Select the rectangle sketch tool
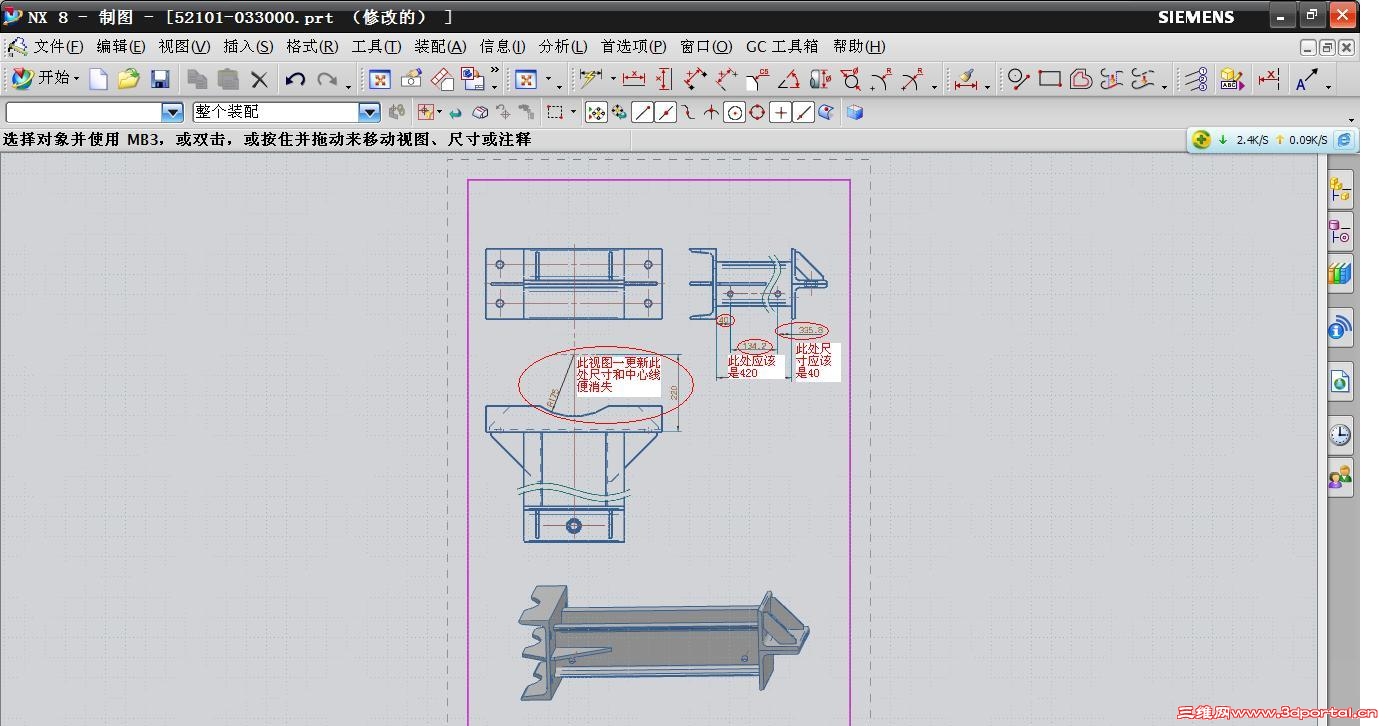This screenshot has height=726, width=1397. (1049, 79)
